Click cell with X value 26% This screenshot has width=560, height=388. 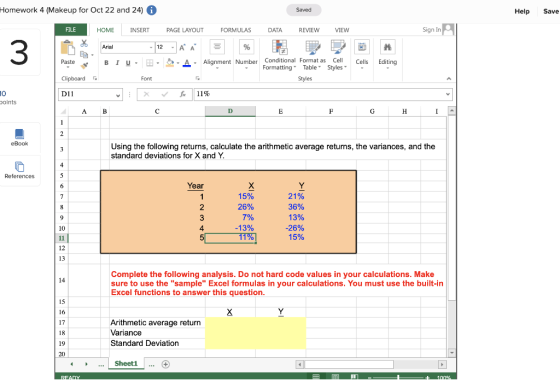[230, 207]
